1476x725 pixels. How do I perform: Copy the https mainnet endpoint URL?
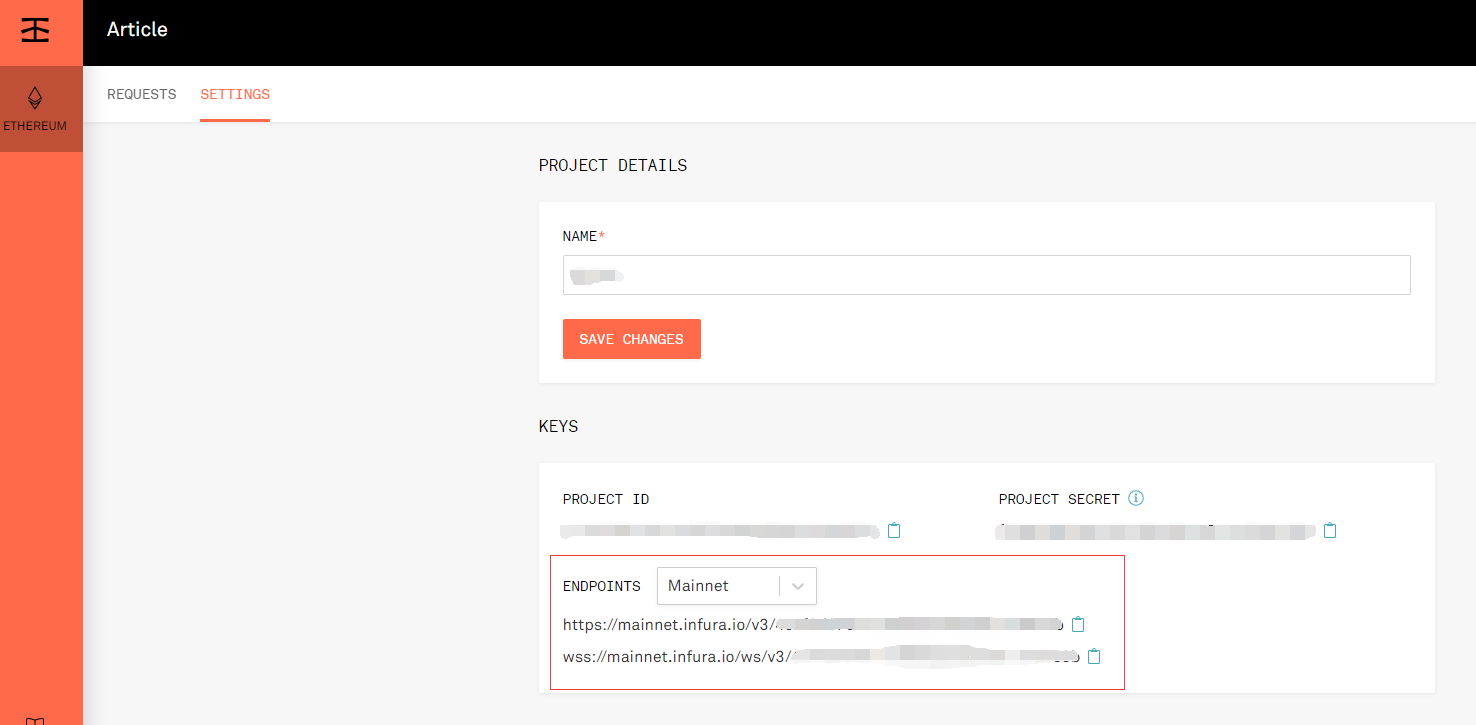[1078, 624]
